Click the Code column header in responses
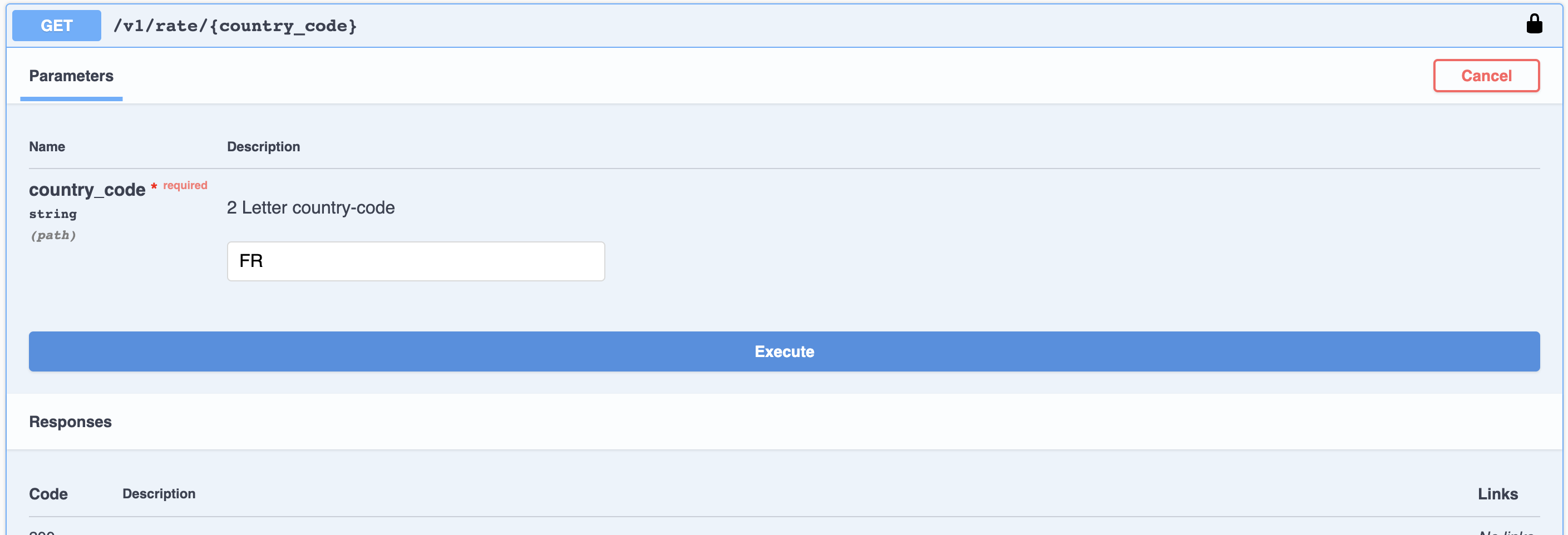Image resolution: width=1568 pixels, height=535 pixels. (x=48, y=494)
